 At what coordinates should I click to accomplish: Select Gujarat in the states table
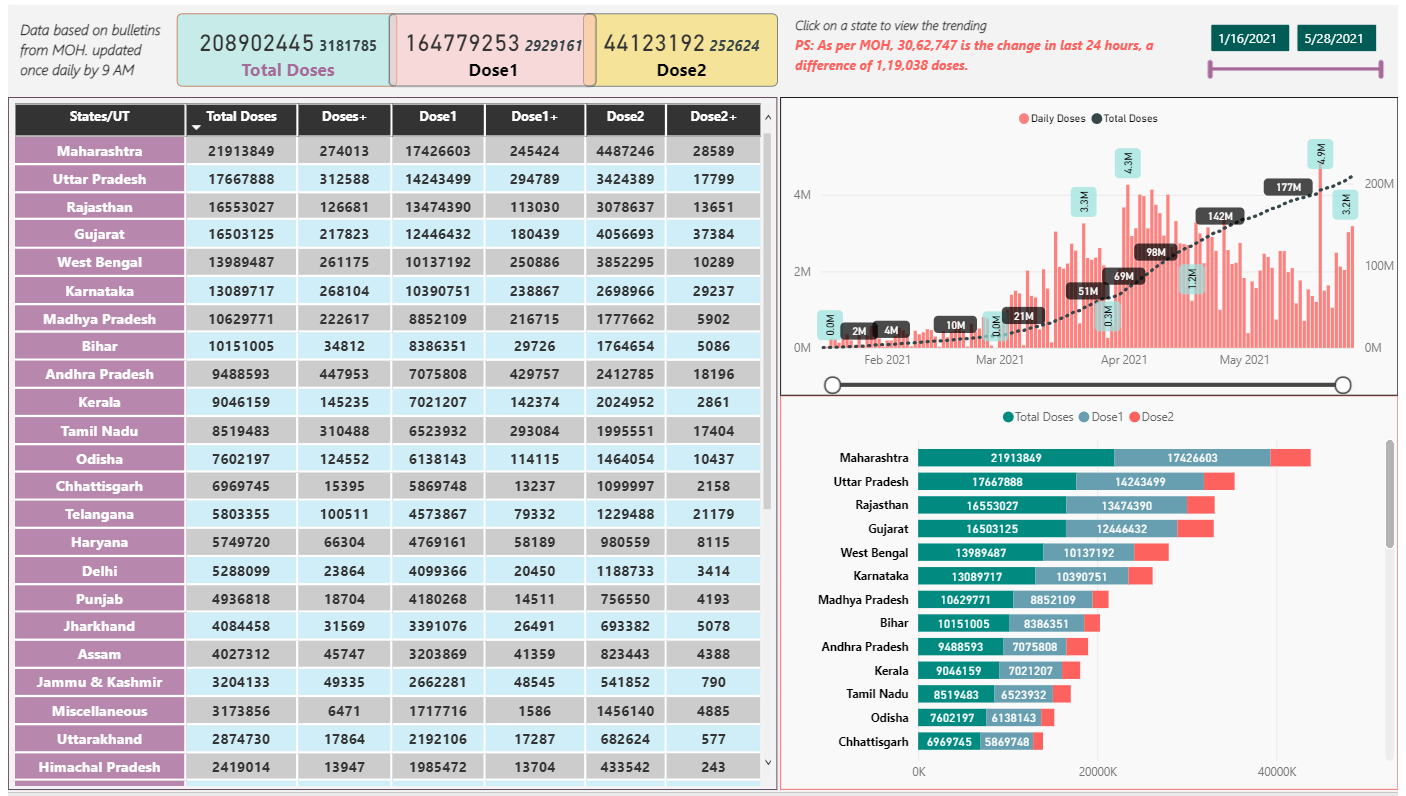(100, 234)
